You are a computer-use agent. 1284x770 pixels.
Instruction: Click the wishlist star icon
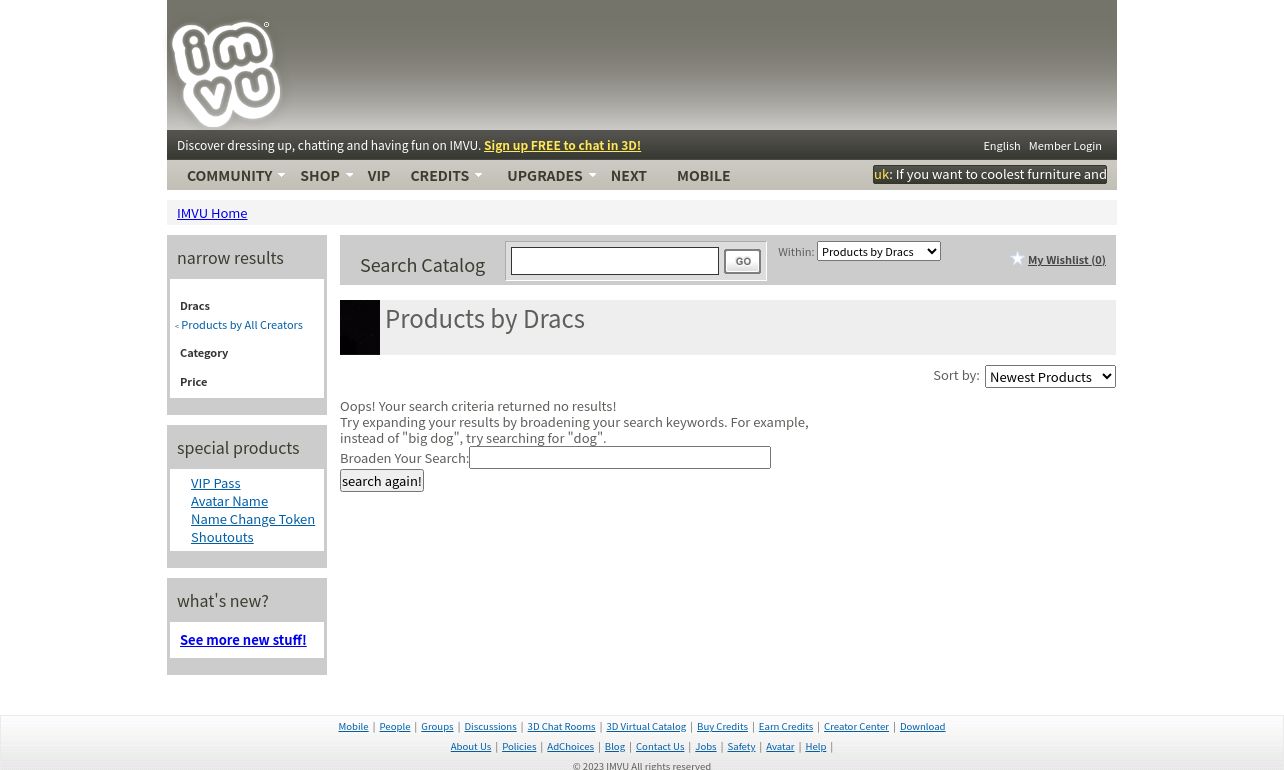coord(1017,259)
